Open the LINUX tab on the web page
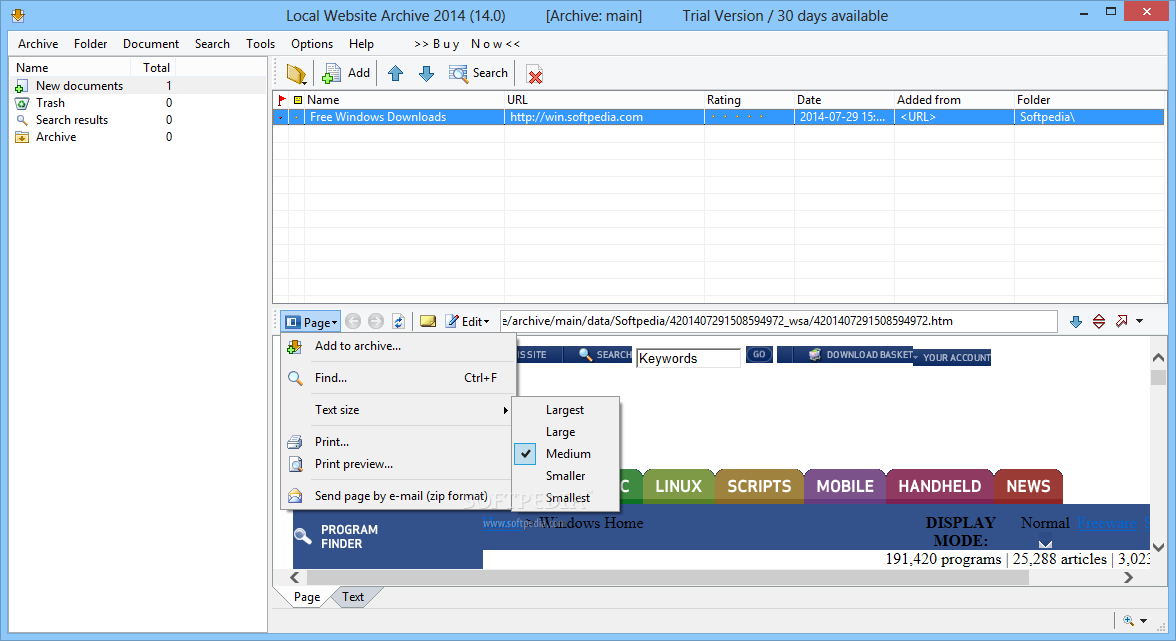Screen dimensions: 1176x641 (678, 487)
